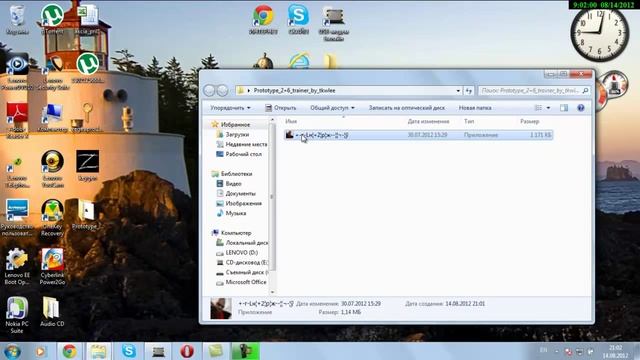This screenshot has height=360, width=640.
Task: Open the address bar history dropdown arrow
Action: [x=458, y=91]
